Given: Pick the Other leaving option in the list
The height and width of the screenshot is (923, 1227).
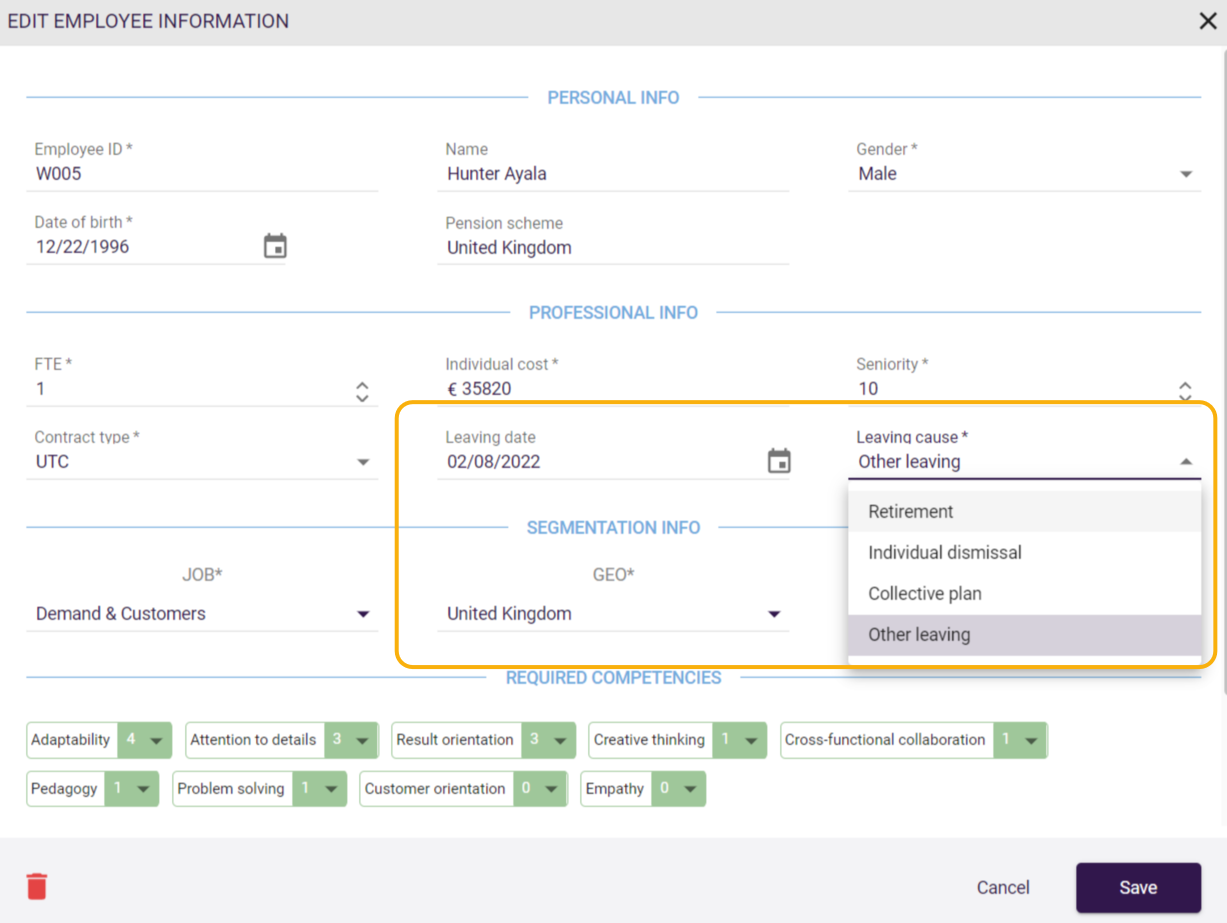Looking at the screenshot, I should click(x=919, y=635).
